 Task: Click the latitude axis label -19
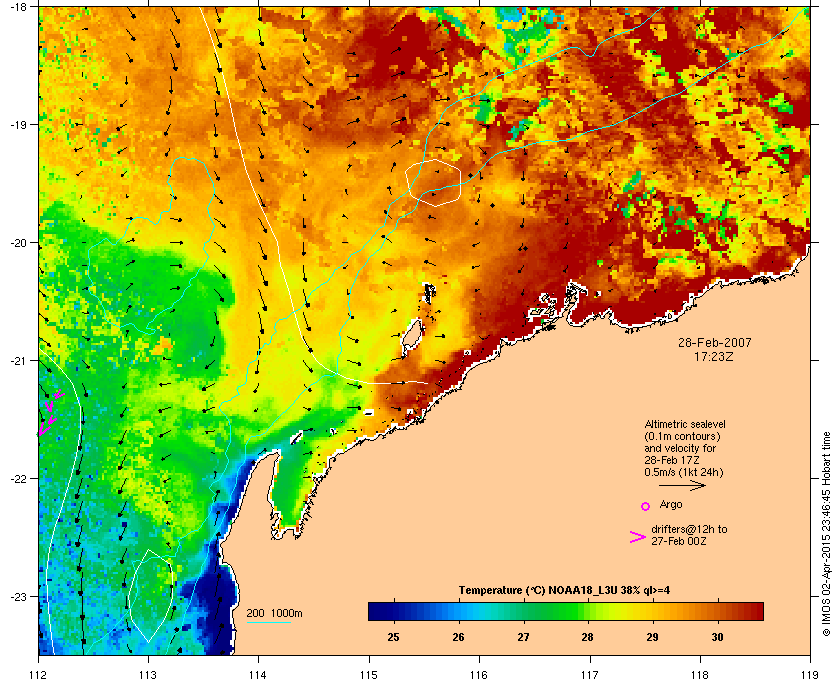point(18,124)
